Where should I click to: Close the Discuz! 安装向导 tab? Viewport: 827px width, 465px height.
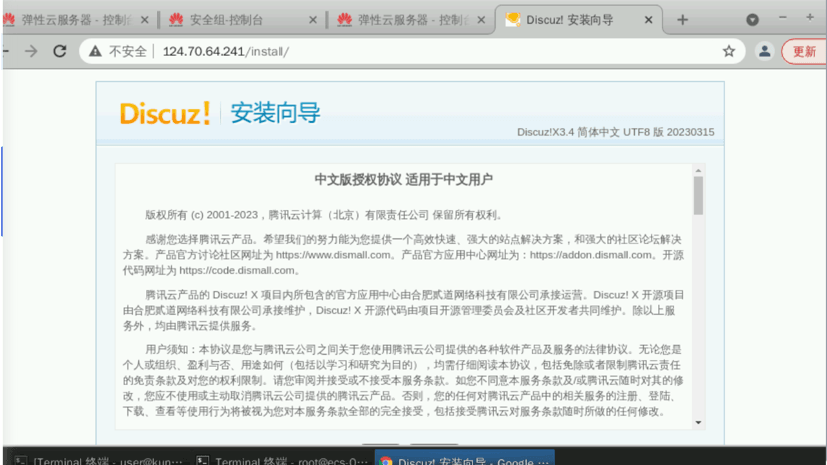tap(650, 19)
